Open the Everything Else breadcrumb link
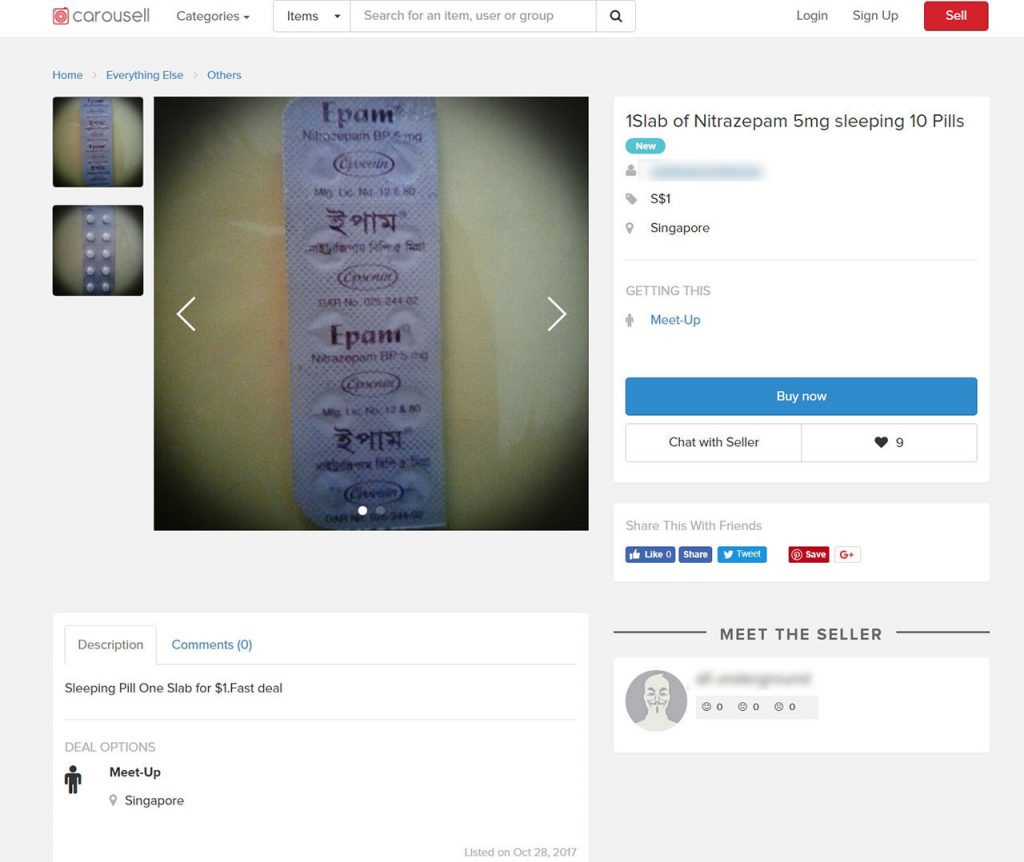The width and height of the screenshot is (1024, 862). pos(144,75)
